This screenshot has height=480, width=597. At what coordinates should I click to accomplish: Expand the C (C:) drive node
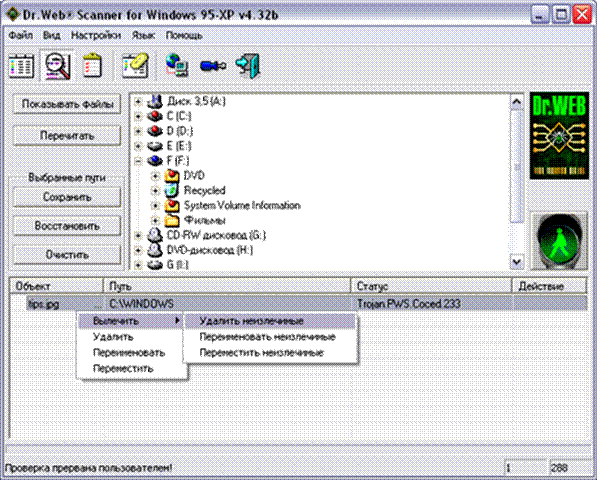coord(138,116)
